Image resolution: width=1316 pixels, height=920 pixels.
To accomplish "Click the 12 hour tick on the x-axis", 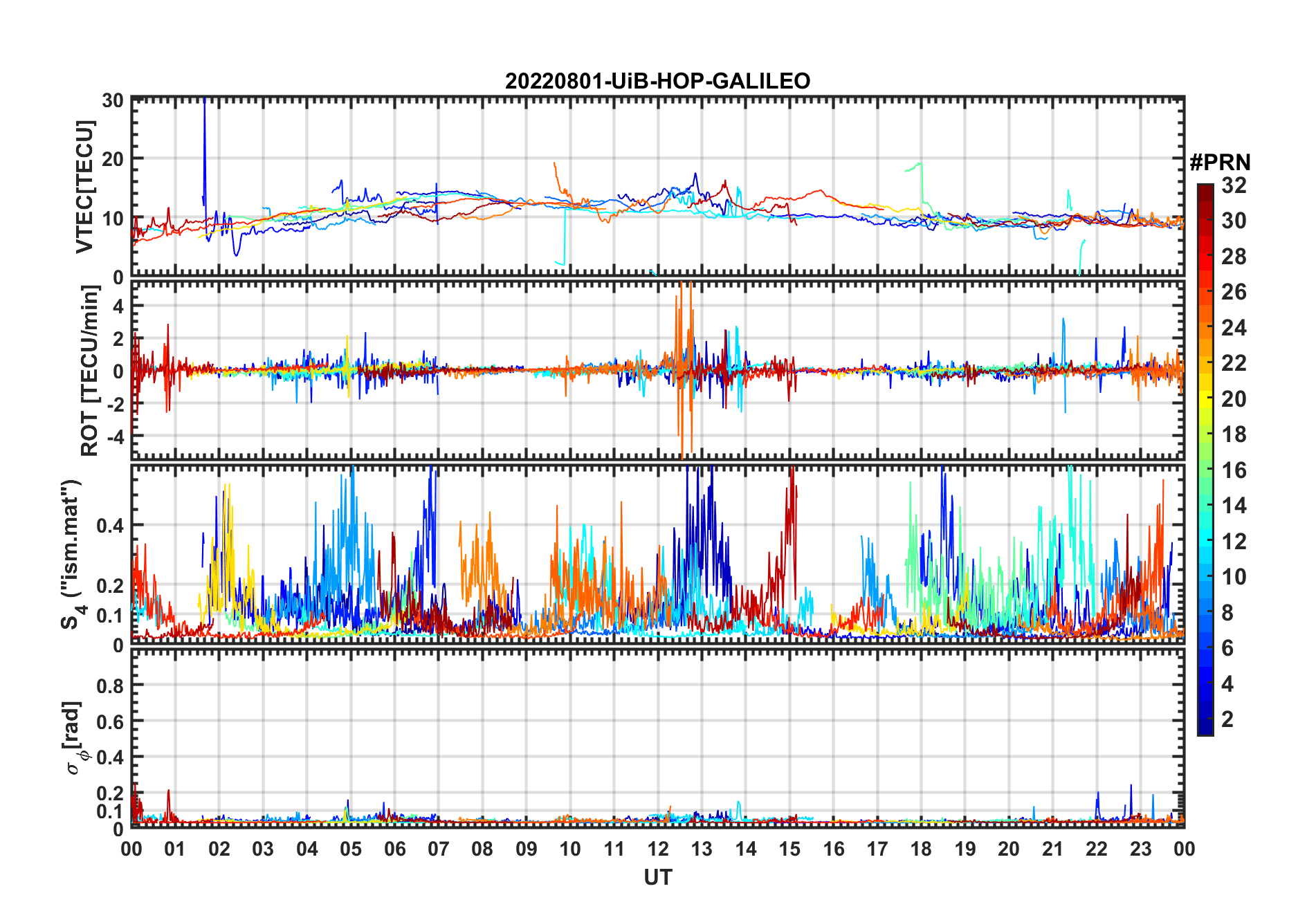I will [x=657, y=849].
